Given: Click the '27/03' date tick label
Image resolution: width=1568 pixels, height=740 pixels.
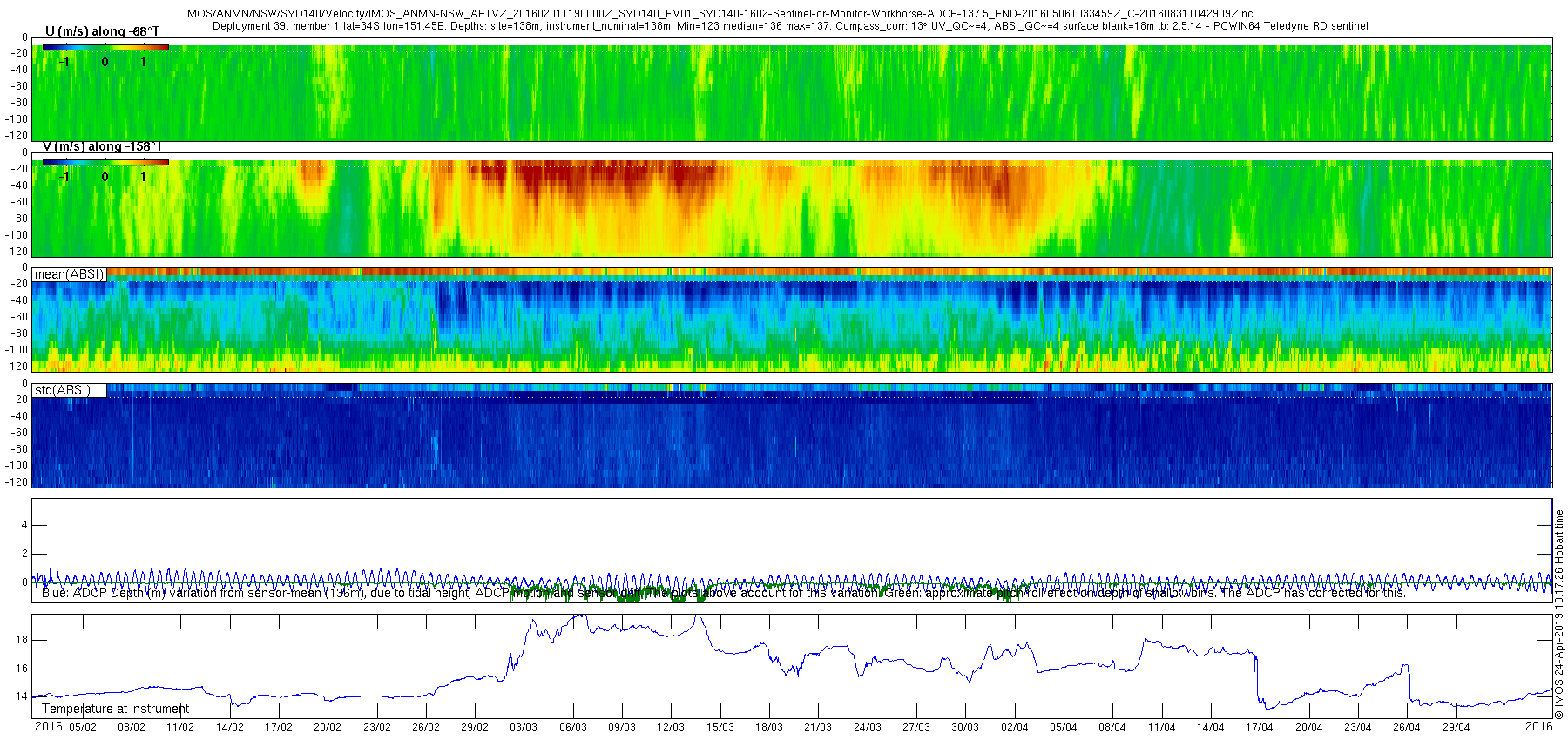Looking at the screenshot, I should click(x=916, y=728).
